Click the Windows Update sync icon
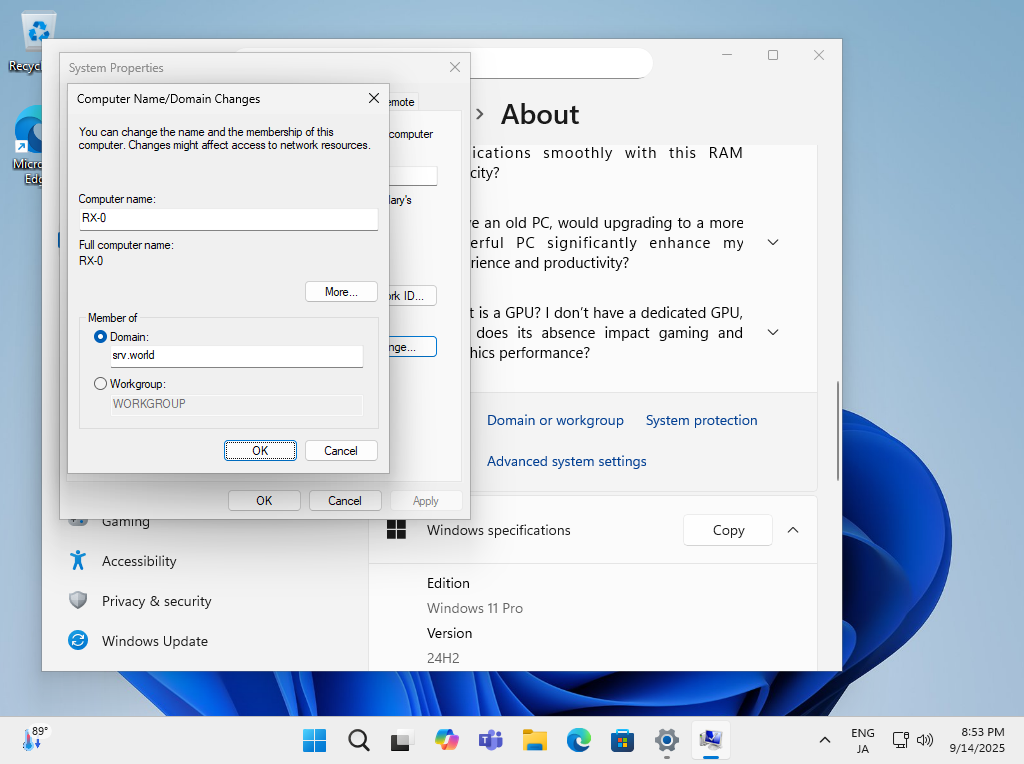This screenshot has width=1024, height=764. tap(78, 641)
